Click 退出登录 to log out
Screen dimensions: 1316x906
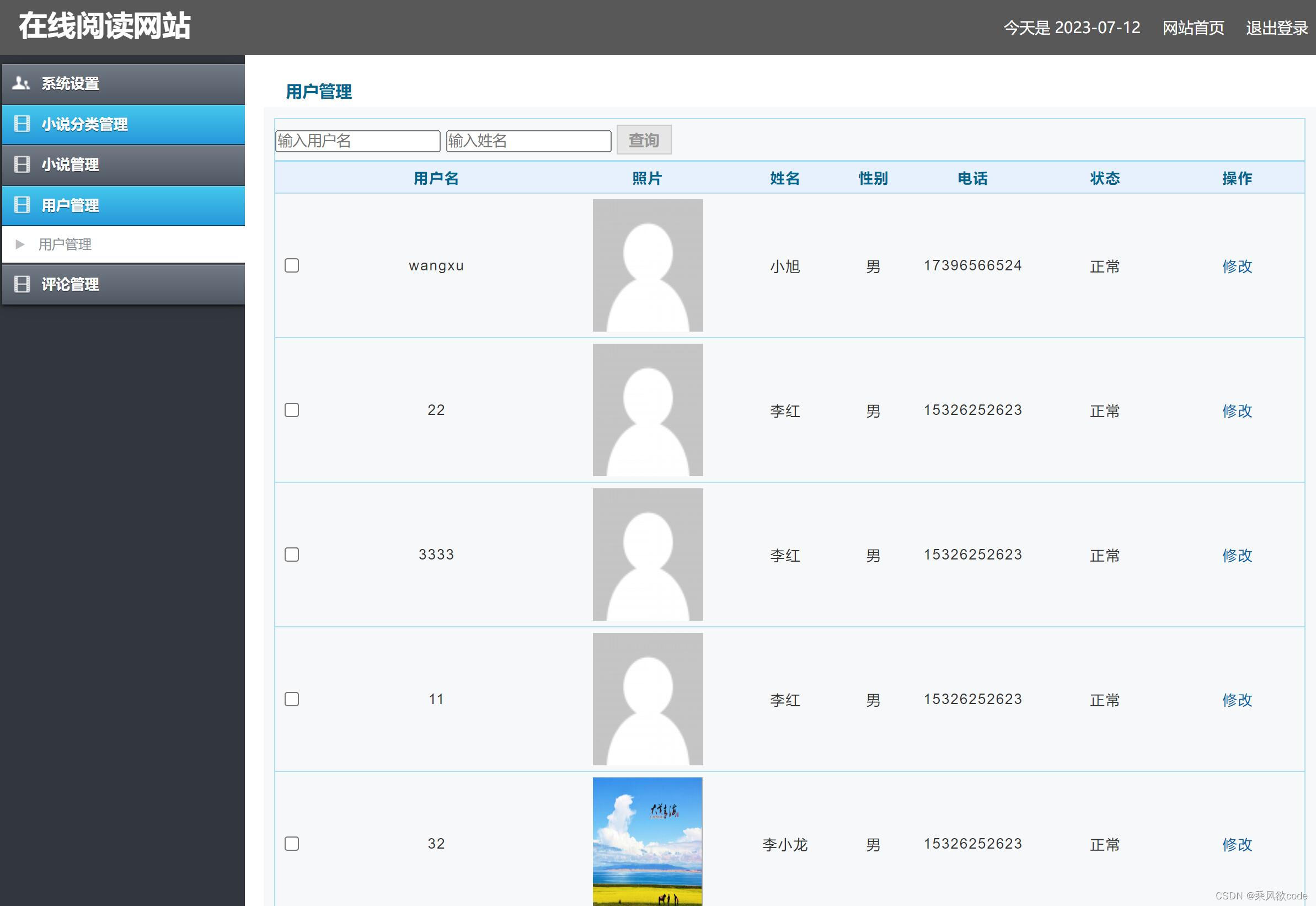pos(1277,28)
